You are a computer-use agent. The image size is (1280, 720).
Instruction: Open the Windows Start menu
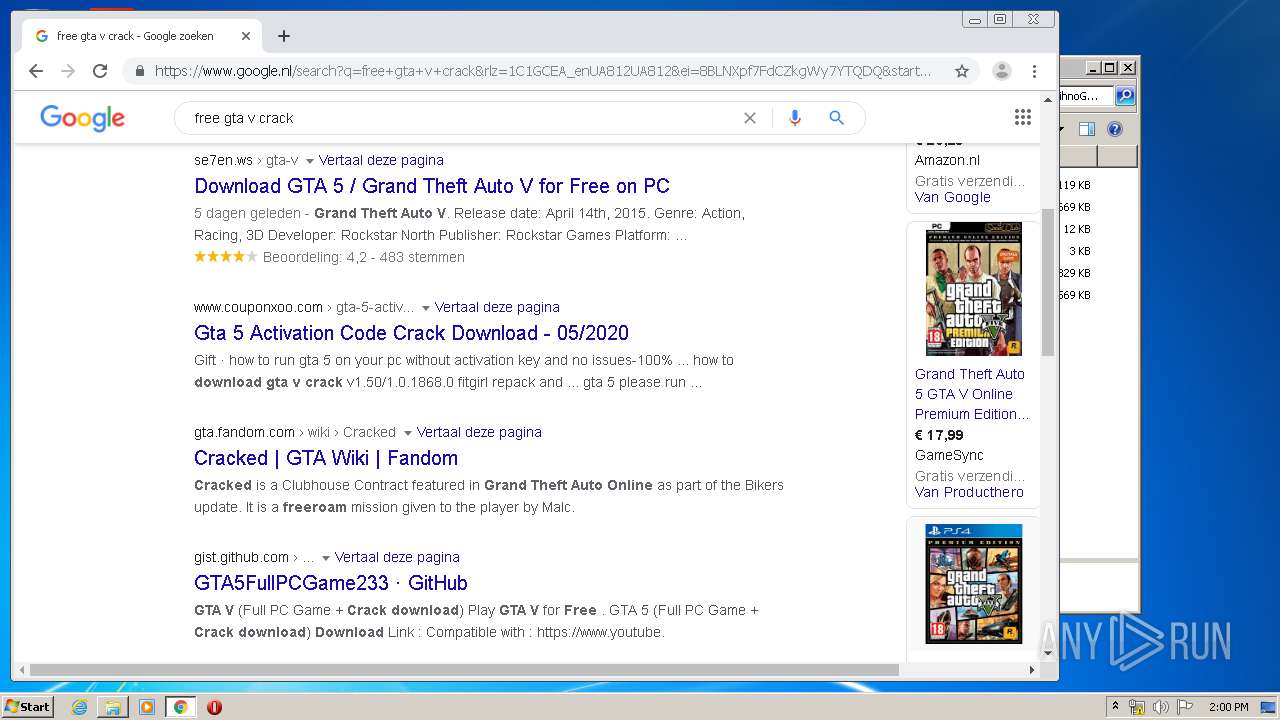click(28, 707)
